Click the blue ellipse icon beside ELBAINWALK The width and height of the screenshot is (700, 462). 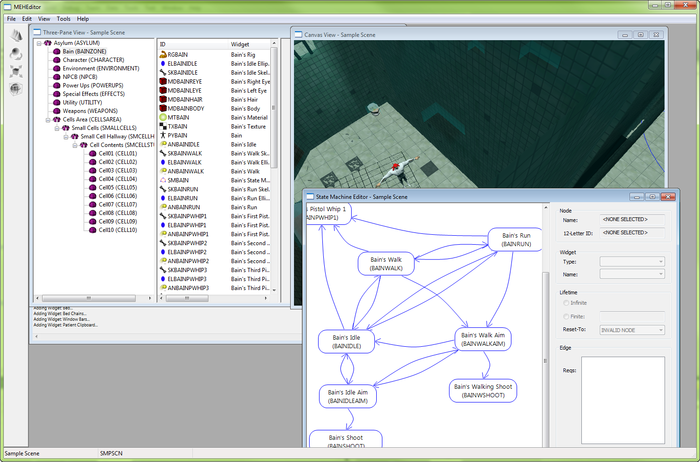pyautogui.click(x=163, y=162)
